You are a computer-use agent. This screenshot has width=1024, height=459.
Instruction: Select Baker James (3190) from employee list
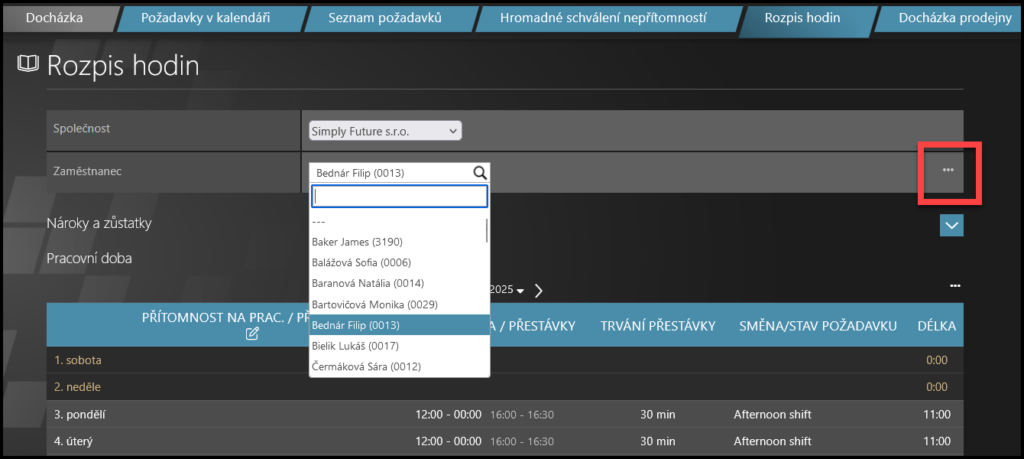(x=357, y=242)
